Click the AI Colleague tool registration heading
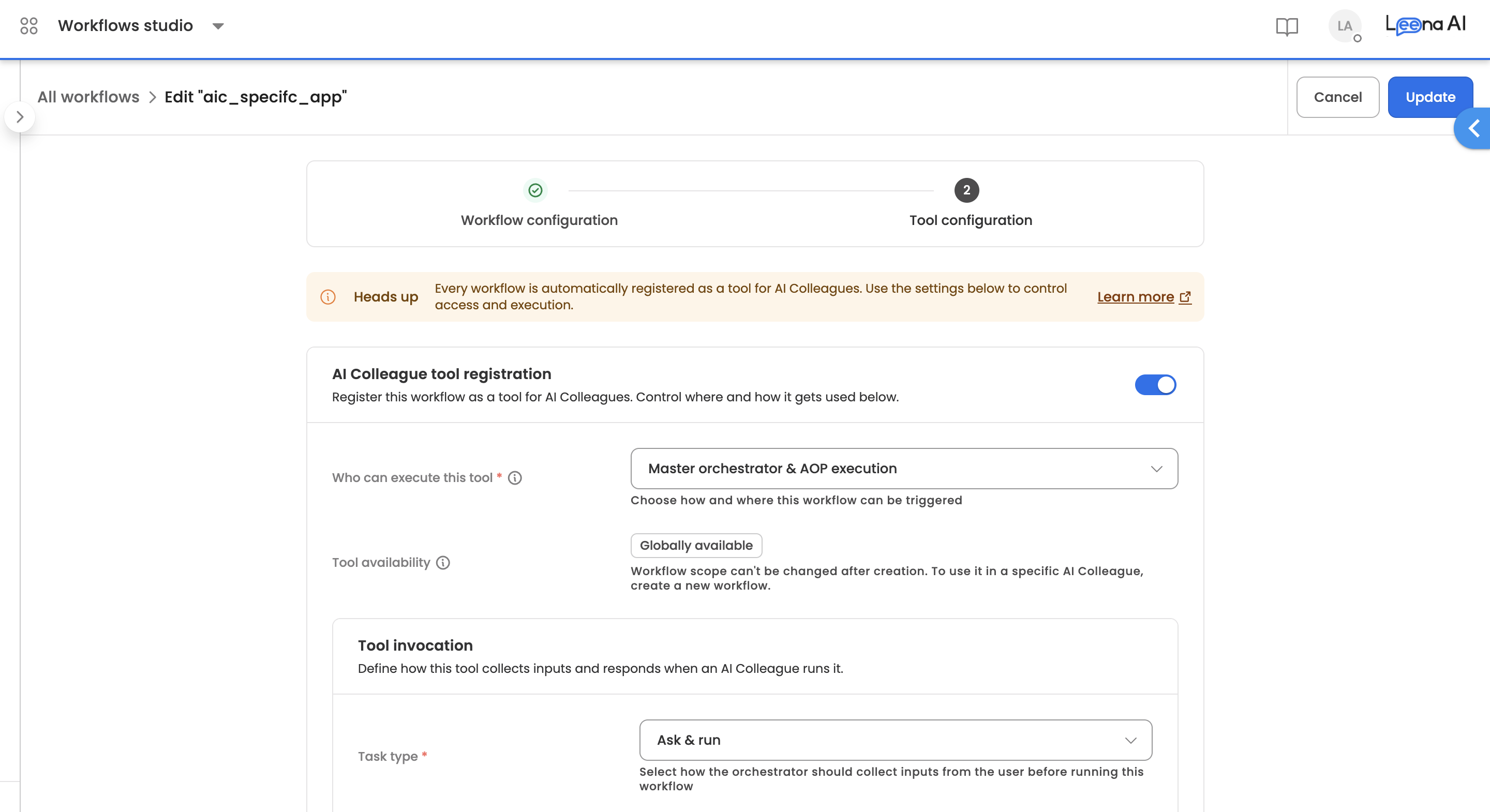The height and width of the screenshot is (812, 1490). [441, 374]
